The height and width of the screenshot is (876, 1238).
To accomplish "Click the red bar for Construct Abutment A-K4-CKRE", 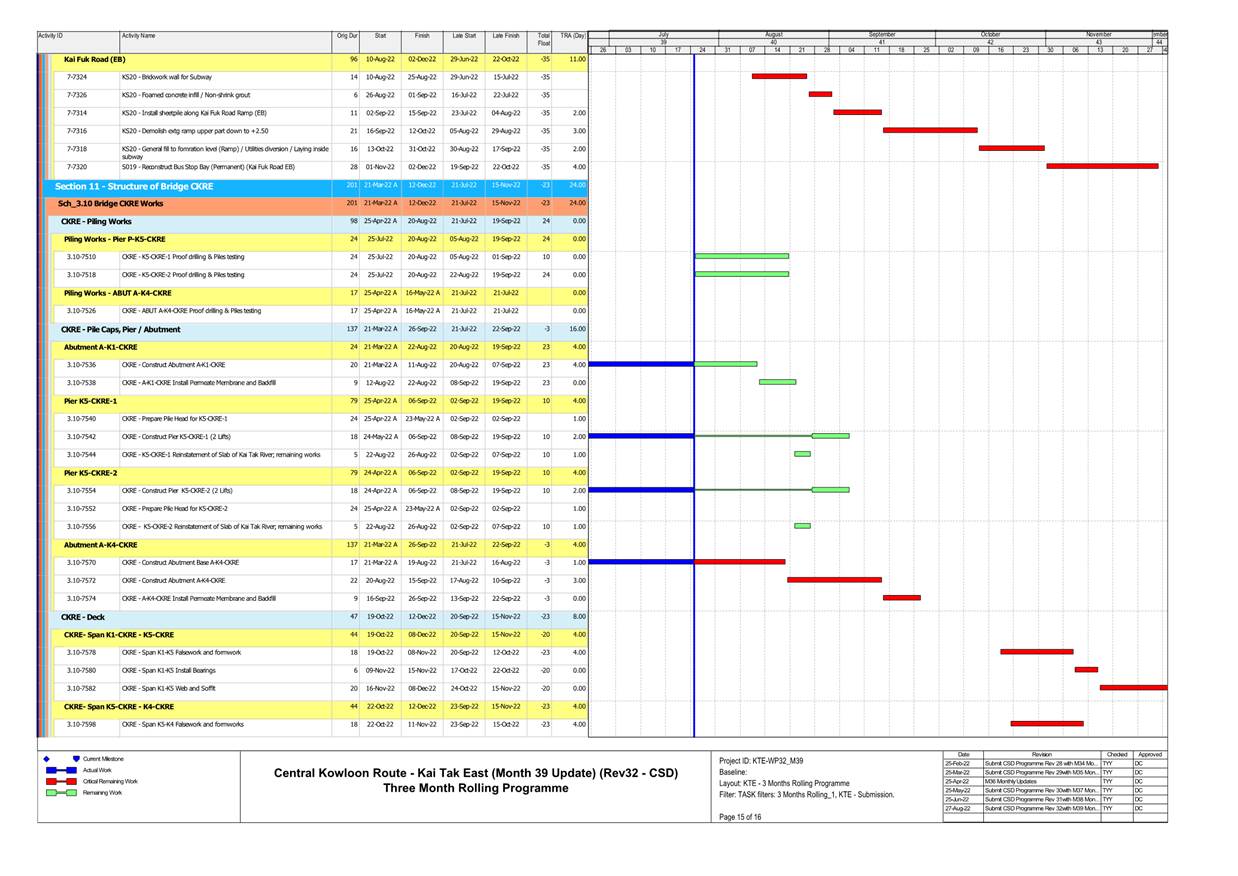I will pyautogui.click(x=835, y=579).
